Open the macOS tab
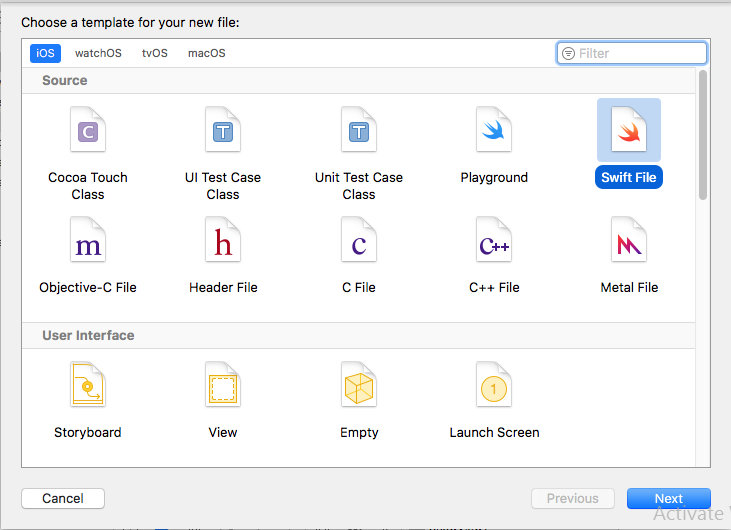 click(207, 53)
